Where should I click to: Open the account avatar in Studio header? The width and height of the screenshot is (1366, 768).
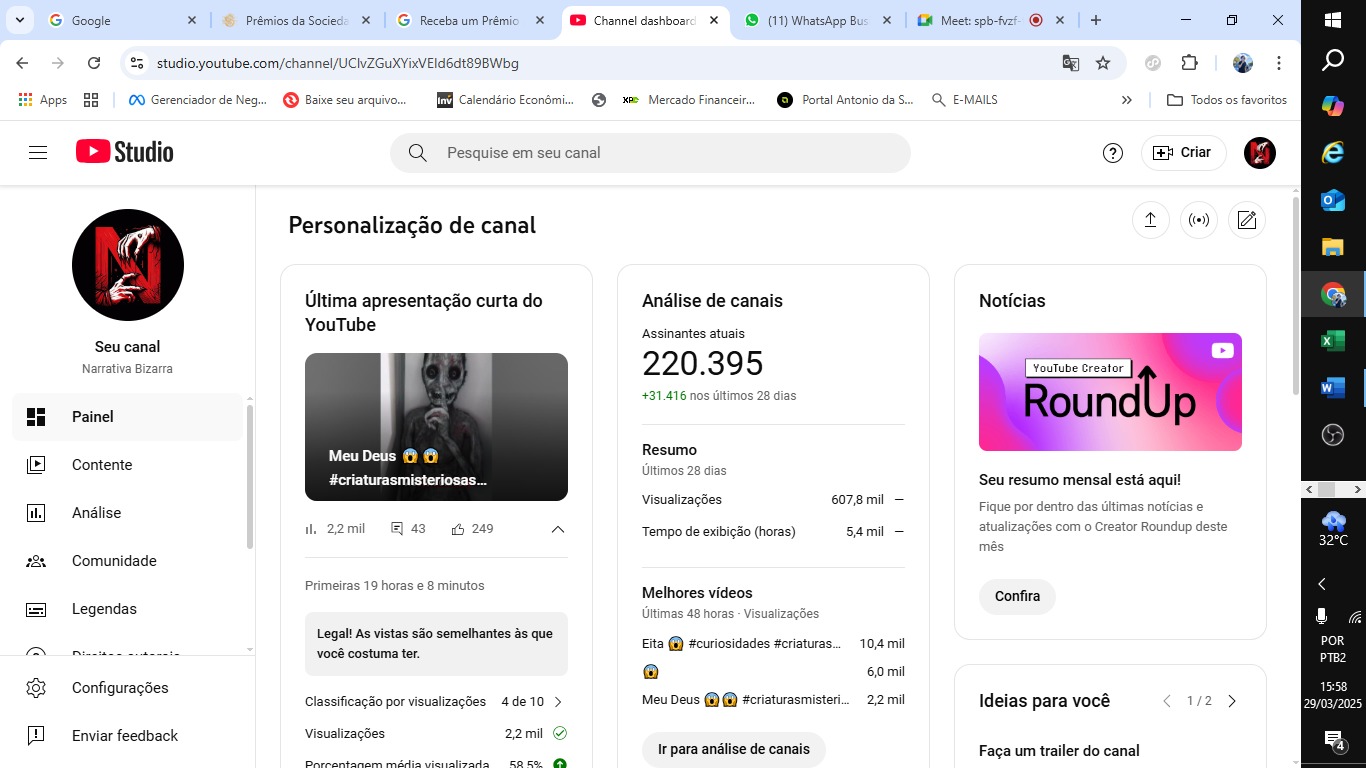coord(1260,153)
